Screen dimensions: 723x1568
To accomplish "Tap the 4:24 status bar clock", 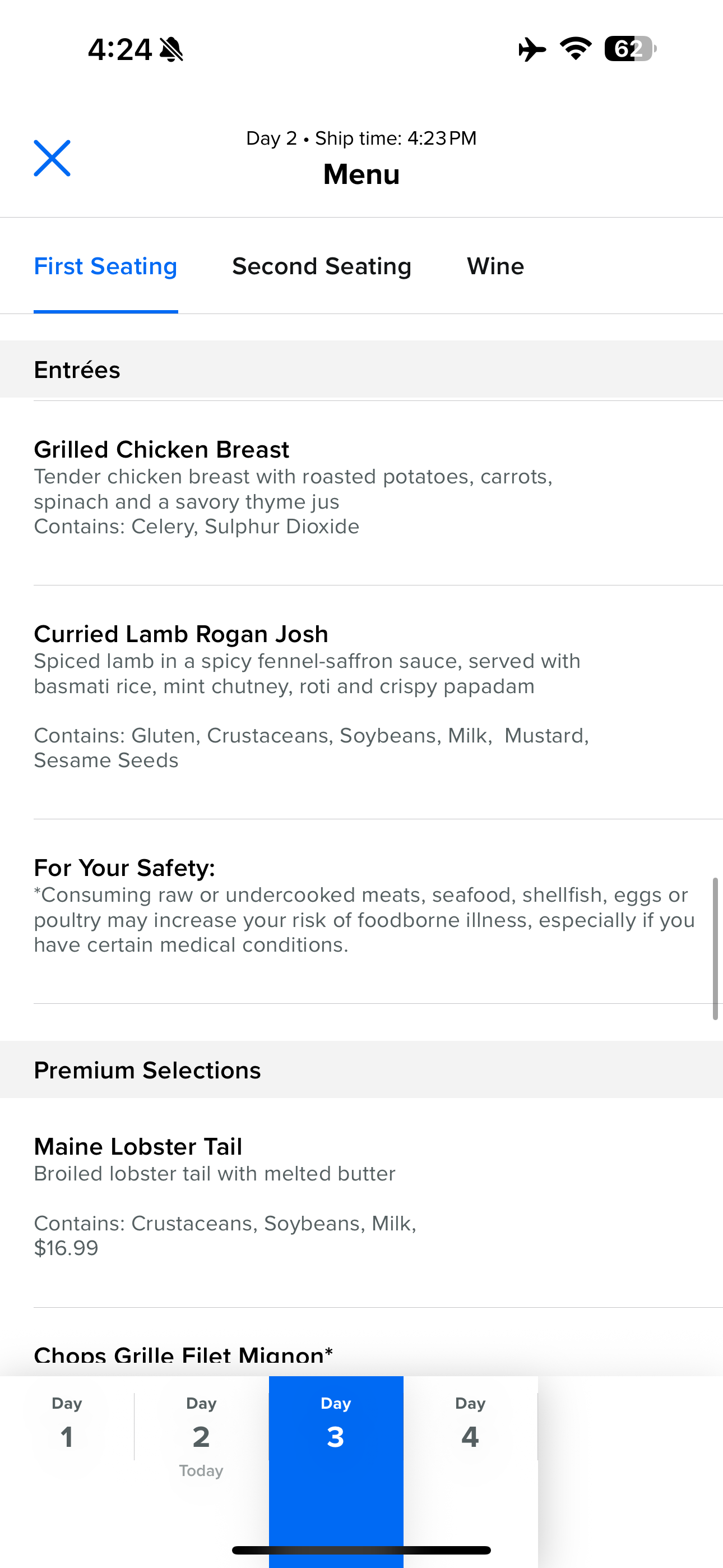I will [119, 49].
